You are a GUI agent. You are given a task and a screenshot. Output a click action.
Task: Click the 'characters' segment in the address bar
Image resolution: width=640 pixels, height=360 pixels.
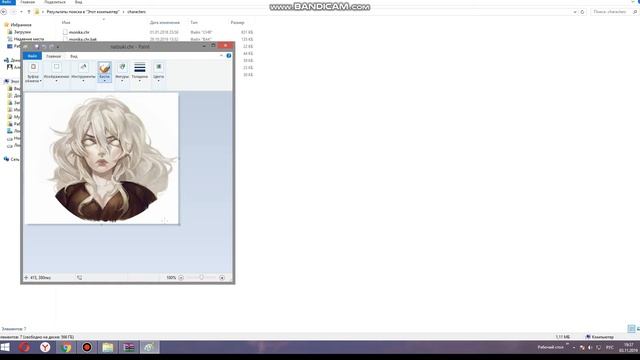click(136, 12)
